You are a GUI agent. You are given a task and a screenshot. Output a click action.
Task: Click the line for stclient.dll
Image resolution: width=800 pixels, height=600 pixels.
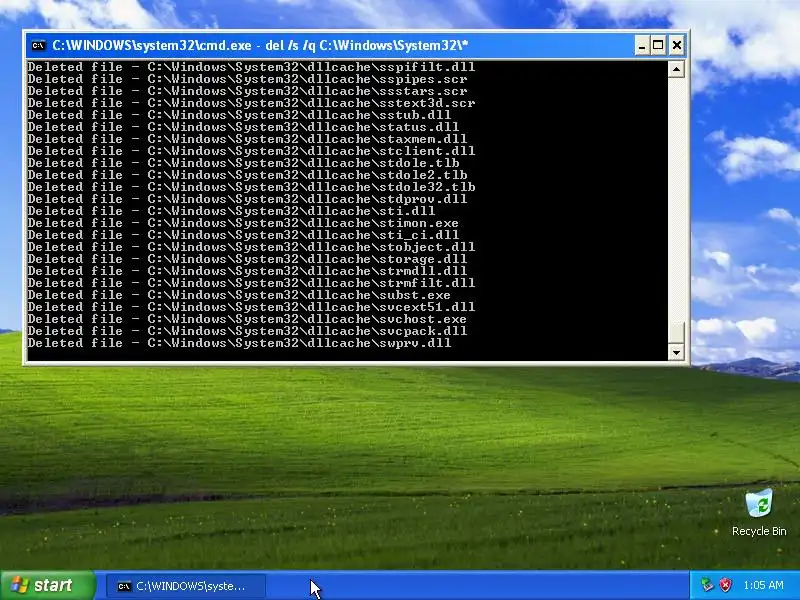click(x=251, y=151)
